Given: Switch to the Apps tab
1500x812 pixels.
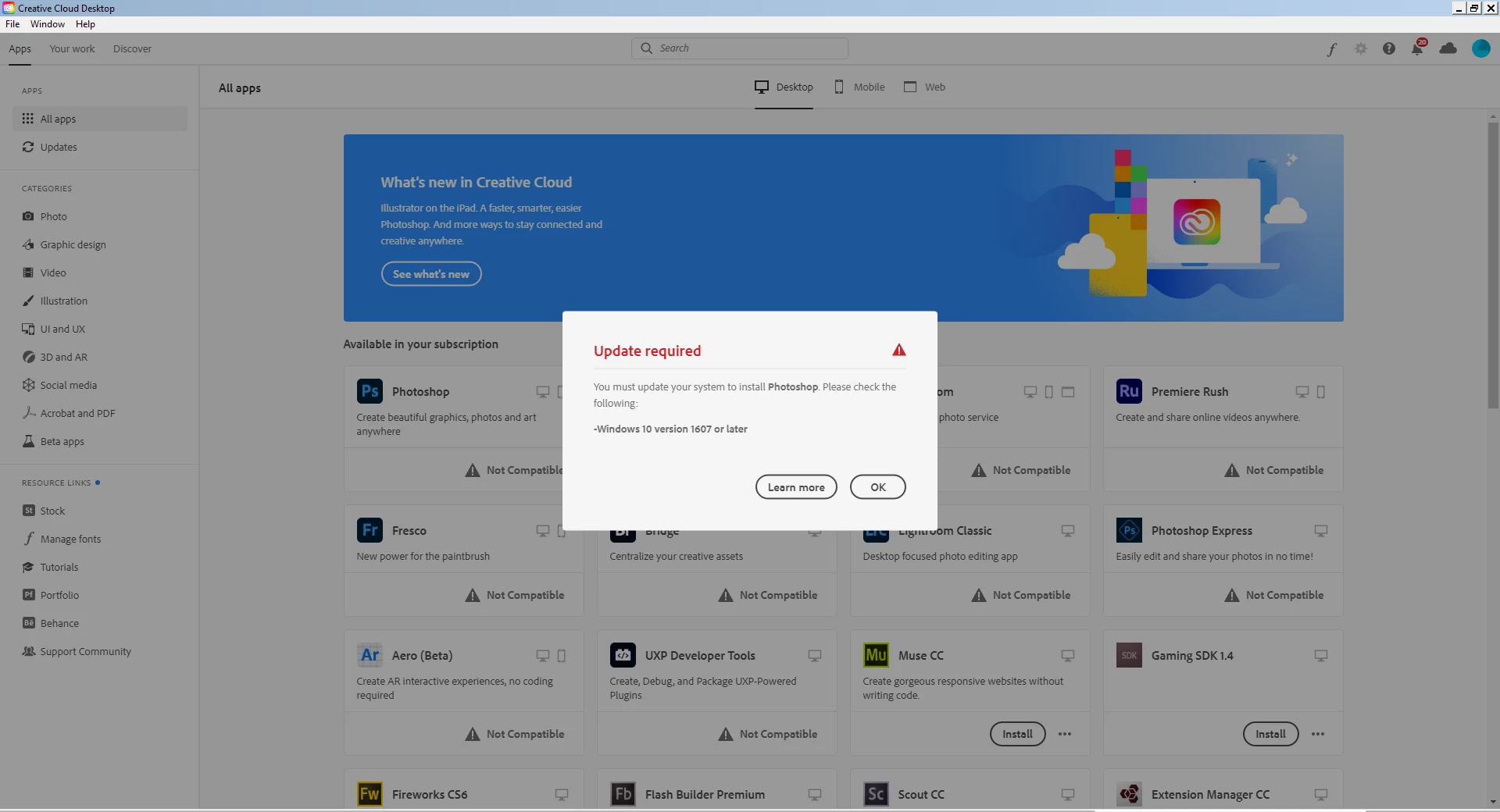Looking at the screenshot, I should click(x=20, y=48).
